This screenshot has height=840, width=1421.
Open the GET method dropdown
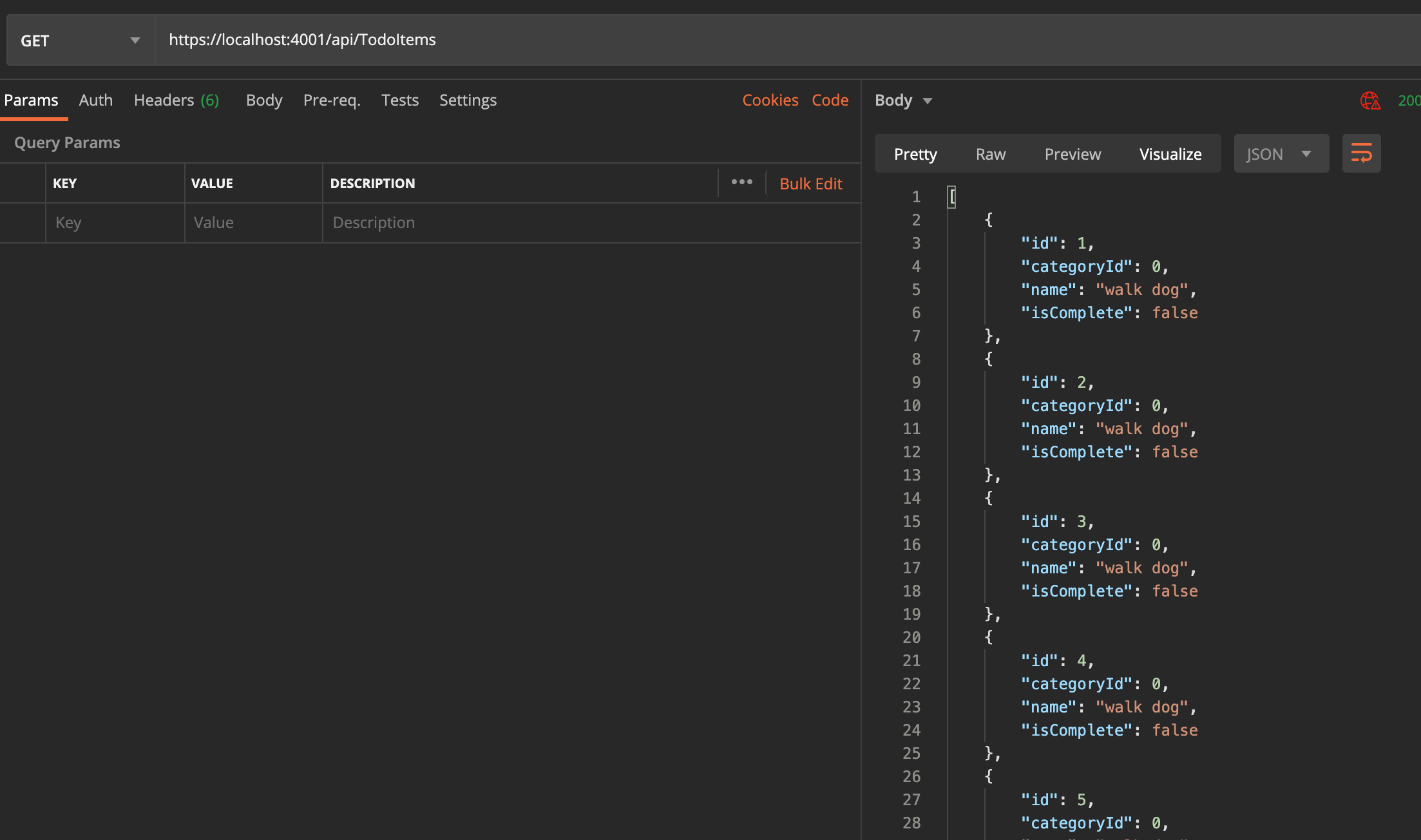pyautogui.click(x=81, y=41)
